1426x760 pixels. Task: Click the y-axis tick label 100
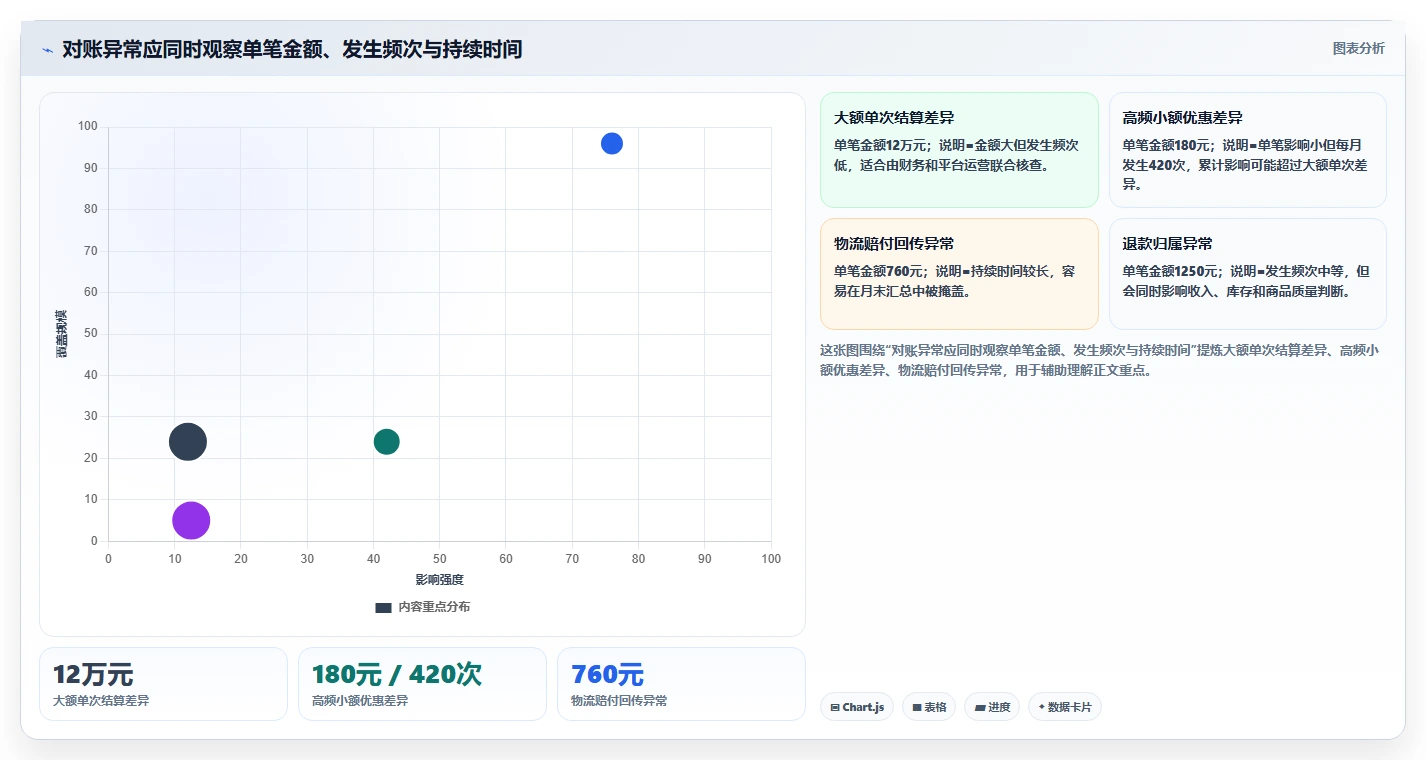[x=88, y=126]
